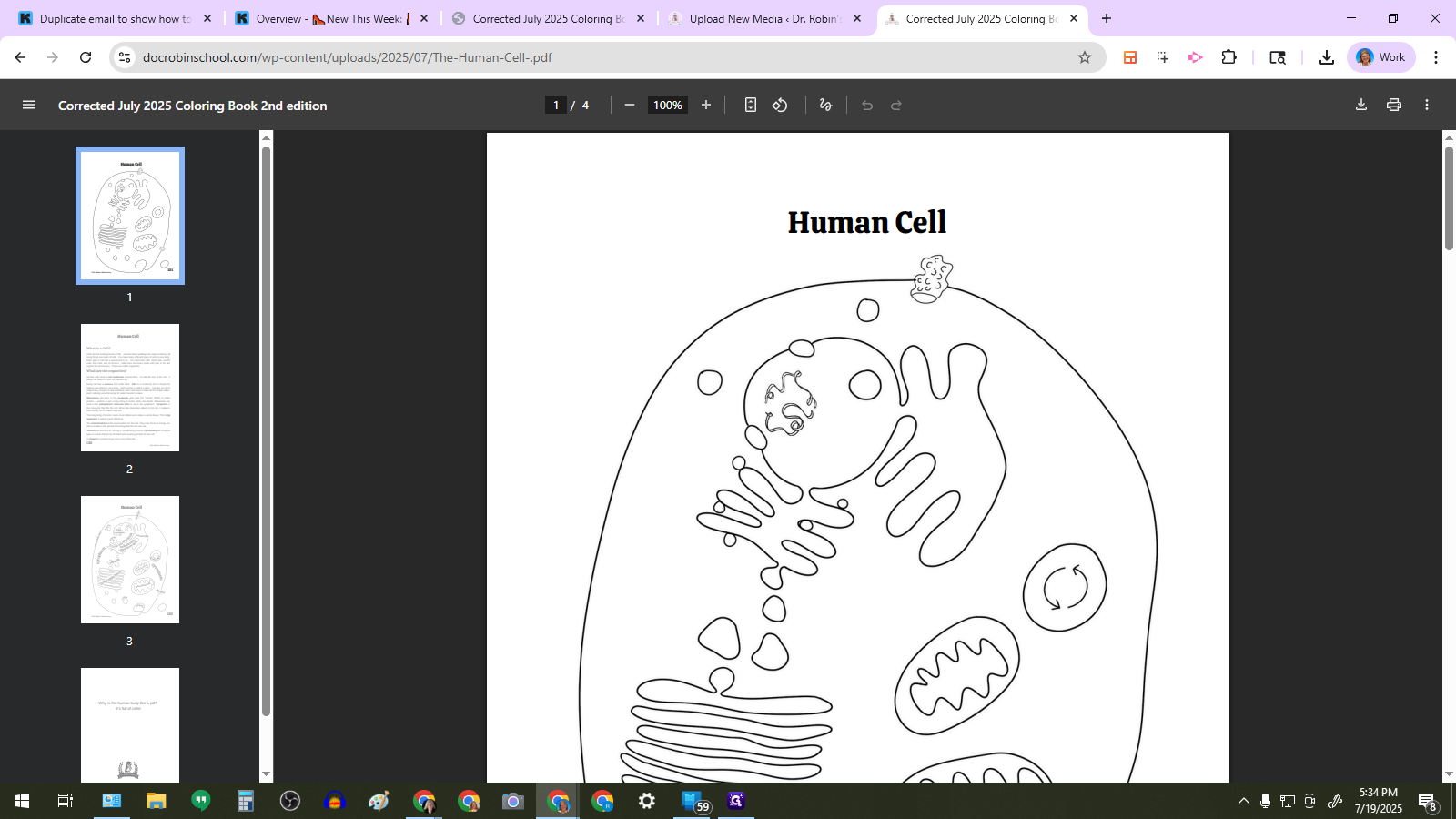Image resolution: width=1456 pixels, height=819 pixels.
Task: Open the PDF viewer more actions menu
Action: (1427, 106)
